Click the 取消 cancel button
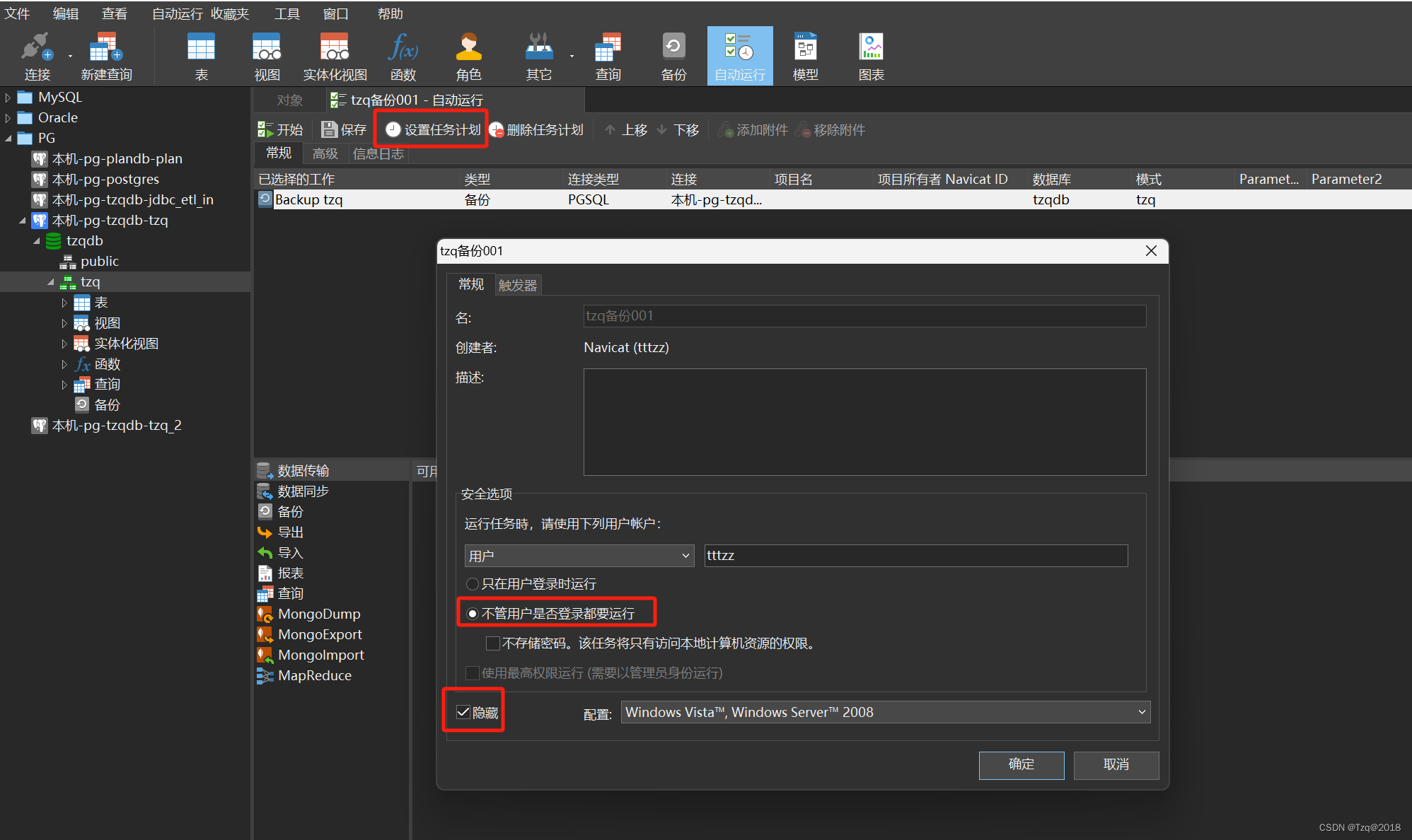The height and width of the screenshot is (840, 1412). click(1116, 764)
